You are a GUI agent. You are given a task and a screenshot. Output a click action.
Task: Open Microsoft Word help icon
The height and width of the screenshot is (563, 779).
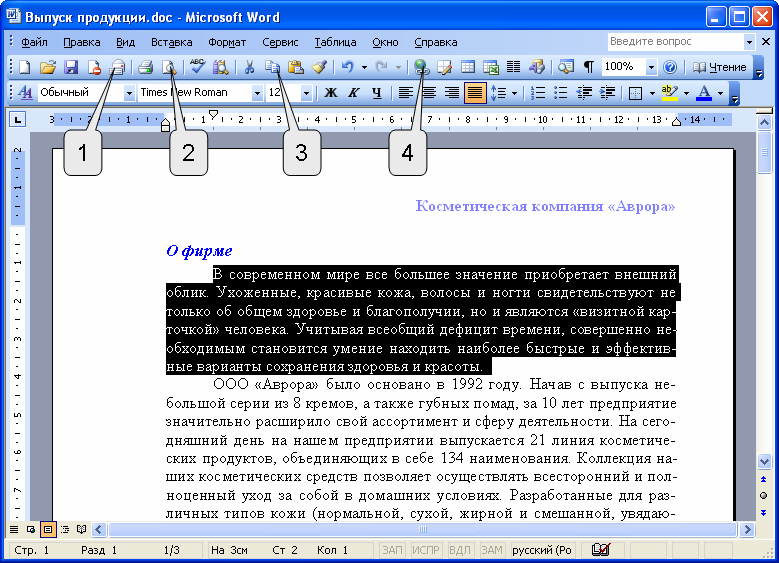670,67
